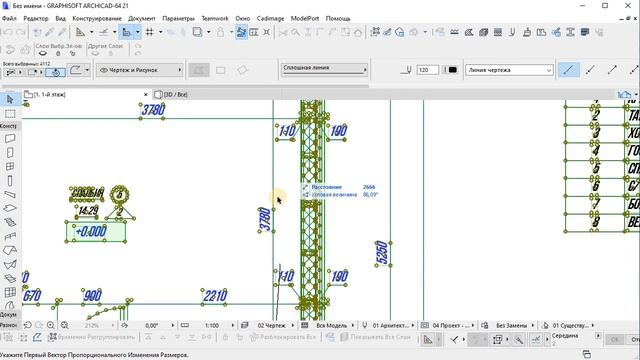
Task: Select the Wall tool in toolbox
Action: point(10,138)
